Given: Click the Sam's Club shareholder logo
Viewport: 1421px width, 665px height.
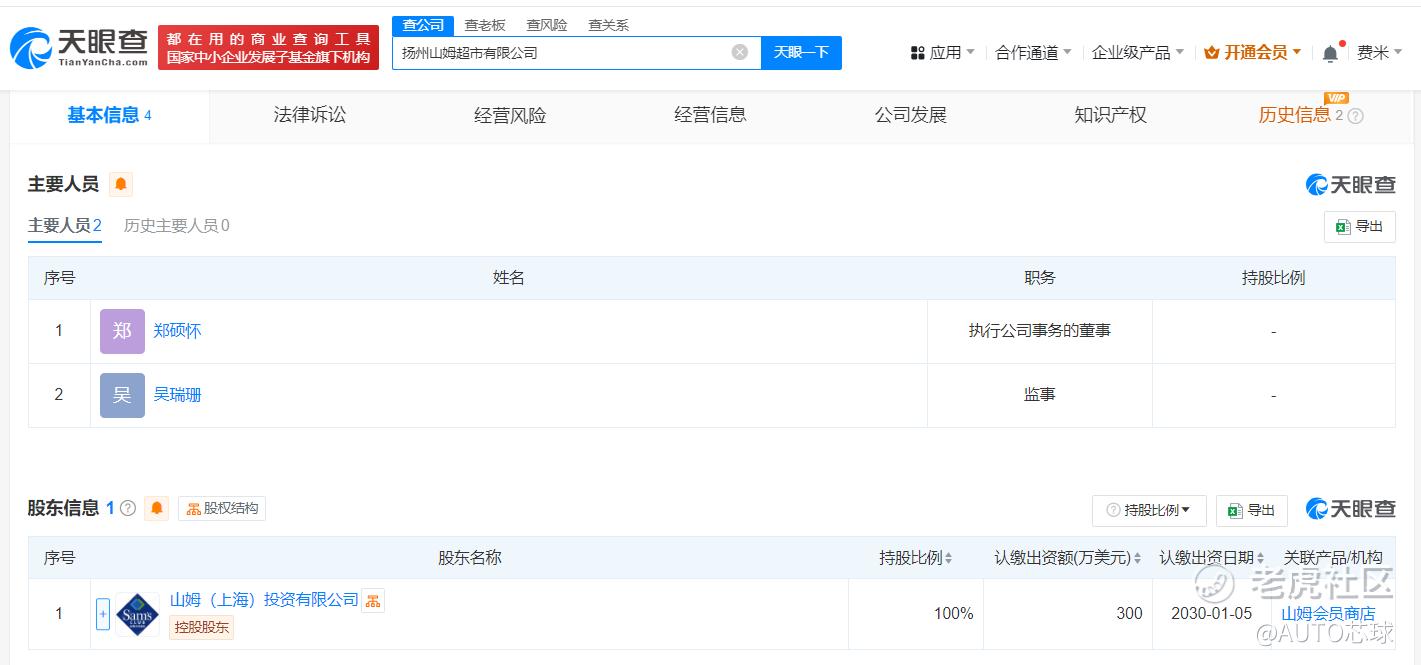Looking at the screenshot, I should tap(137, 614).
